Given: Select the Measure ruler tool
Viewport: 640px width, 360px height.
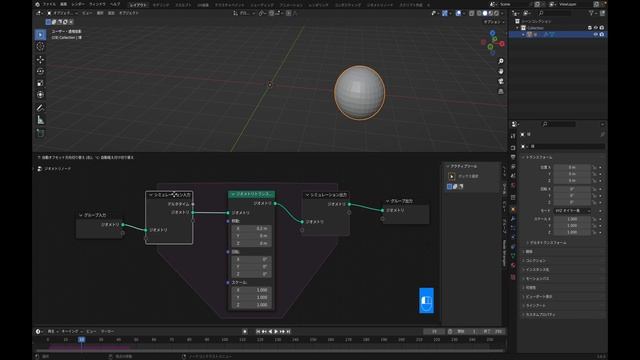Looking at the screenshot, I should [x=40, y=120].
